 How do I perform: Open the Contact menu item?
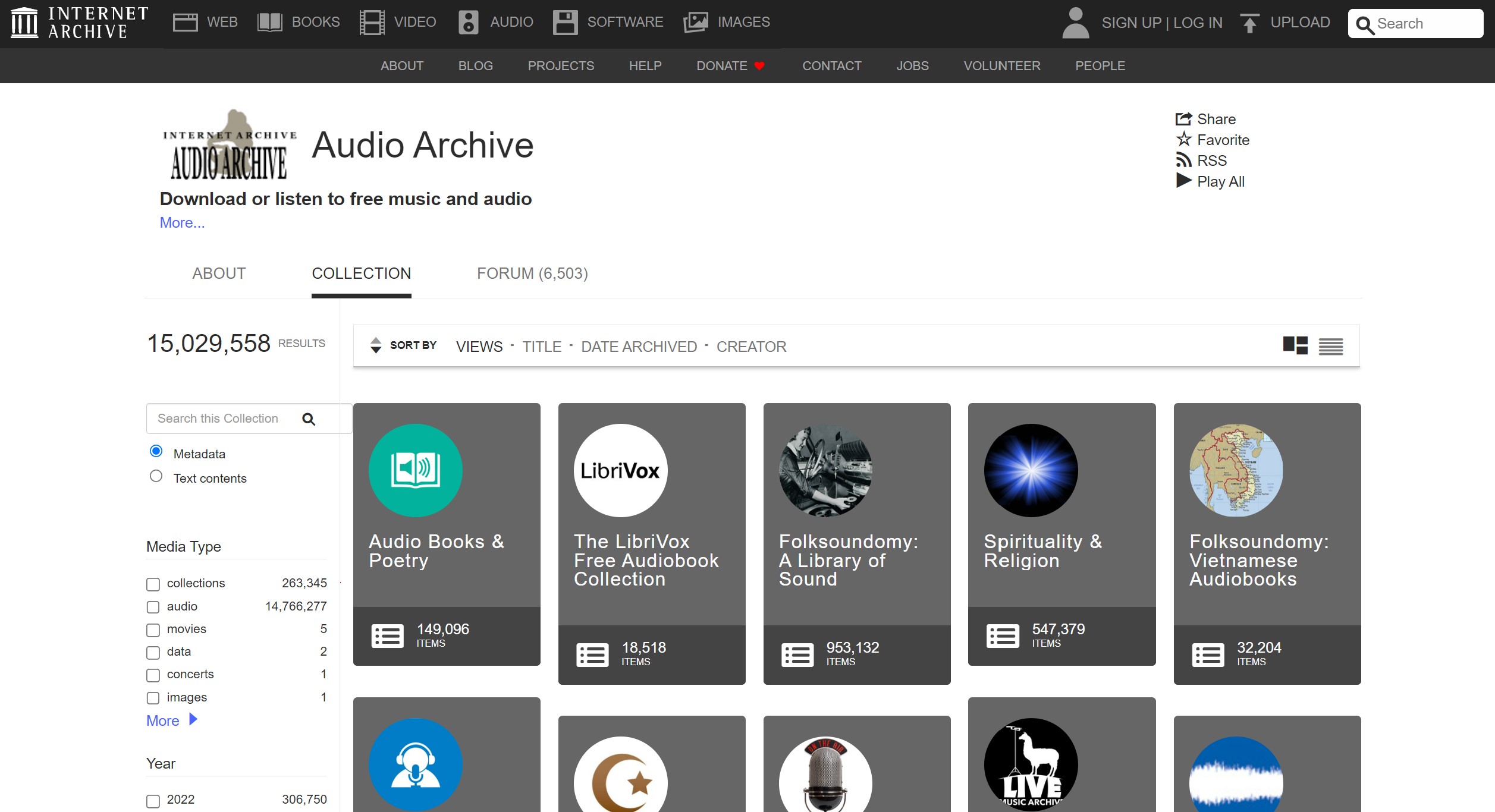point(832,66)
